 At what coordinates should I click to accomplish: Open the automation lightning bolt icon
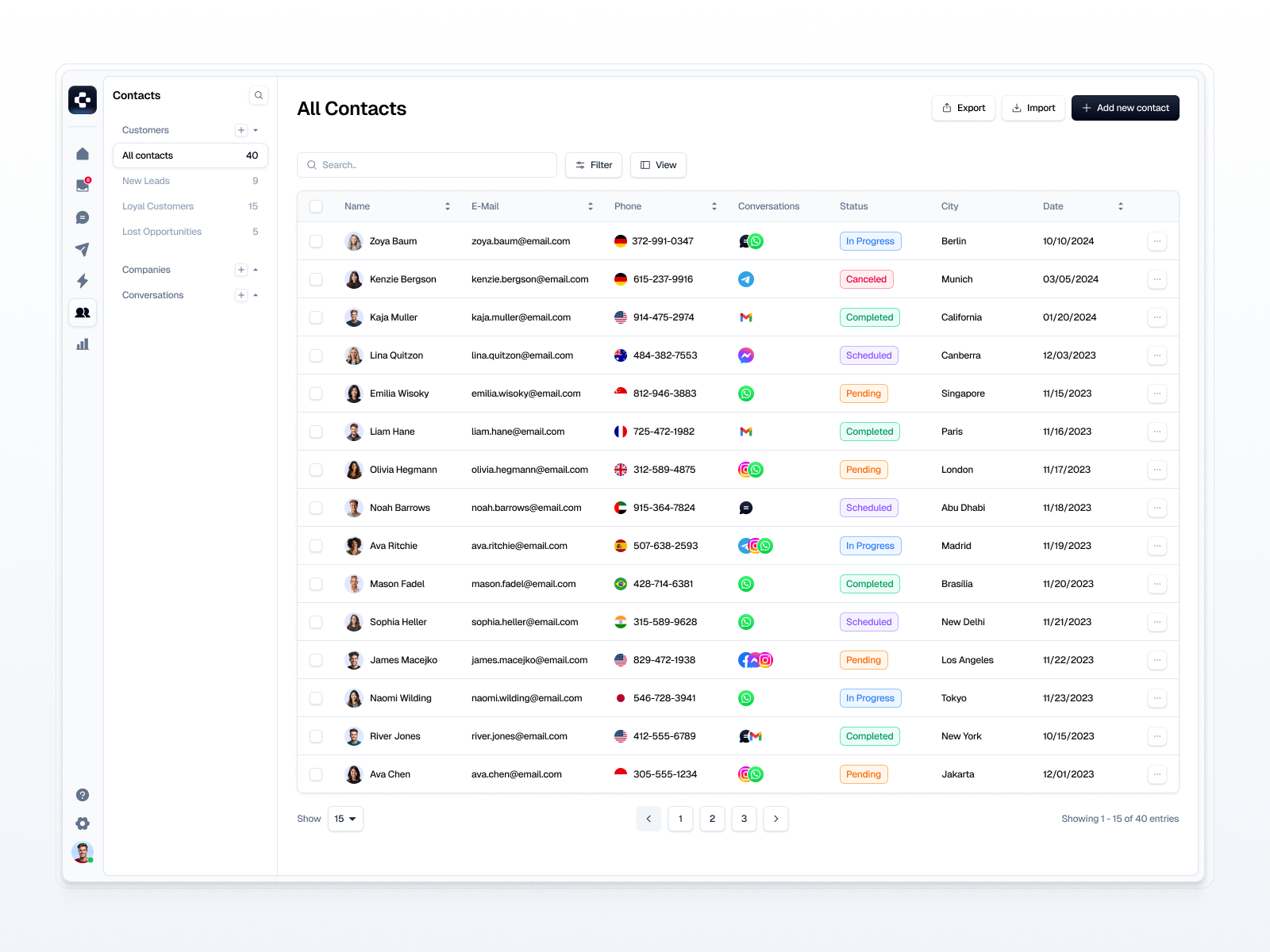click(x=82, y=281)
